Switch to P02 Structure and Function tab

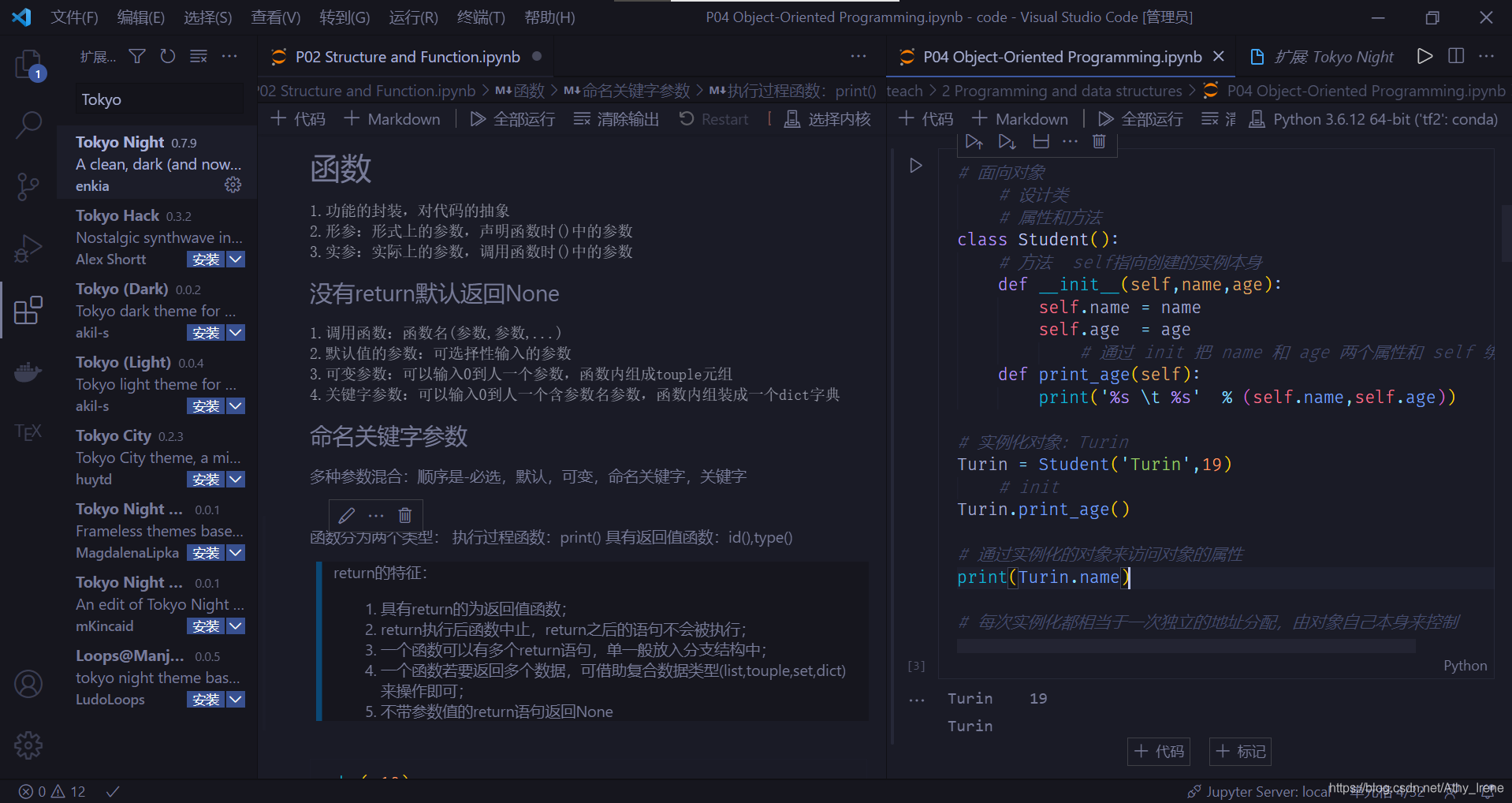tap(407, 57)
